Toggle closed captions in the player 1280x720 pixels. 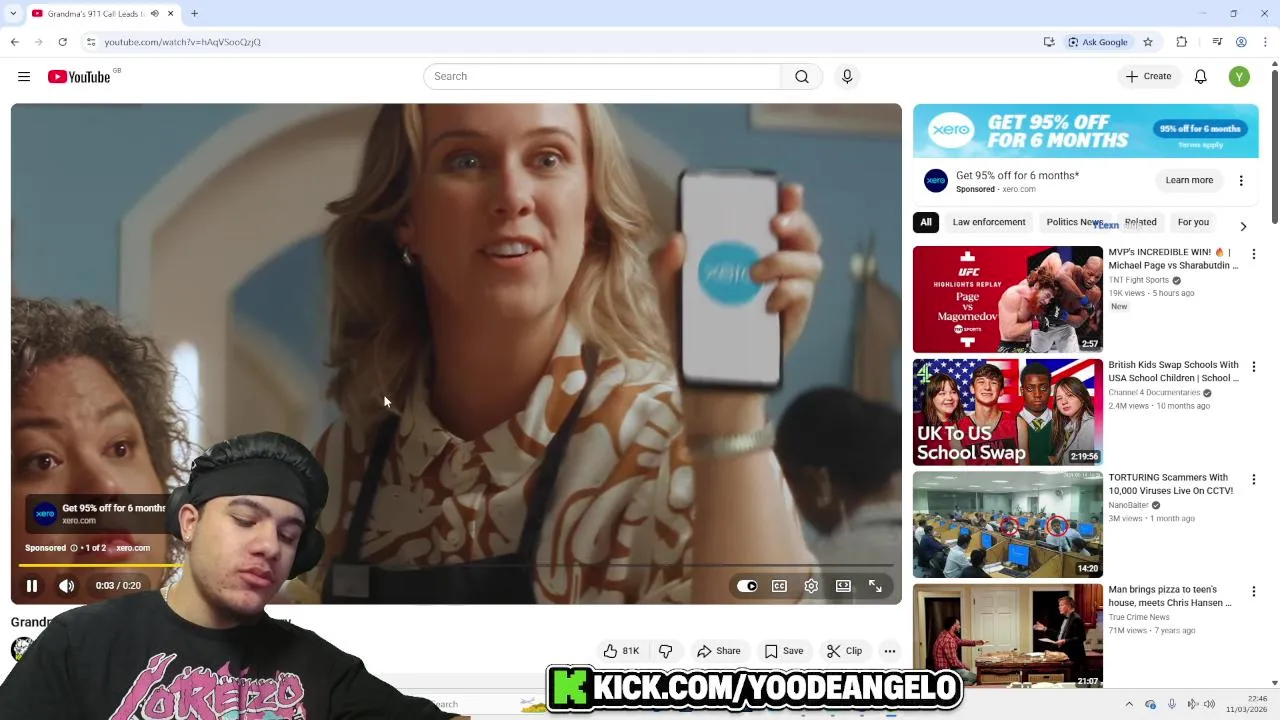point(779,586)
